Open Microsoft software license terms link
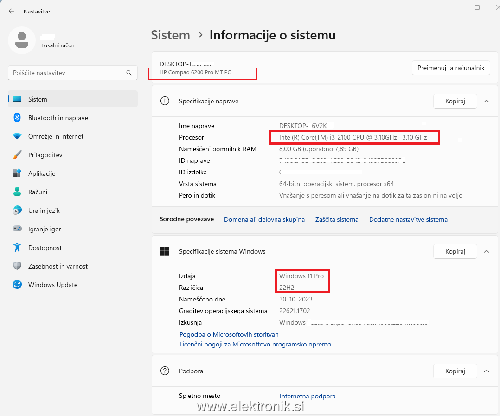Viewport: 500px width, 416px height. pyautogui.click(x=255, y=344)
